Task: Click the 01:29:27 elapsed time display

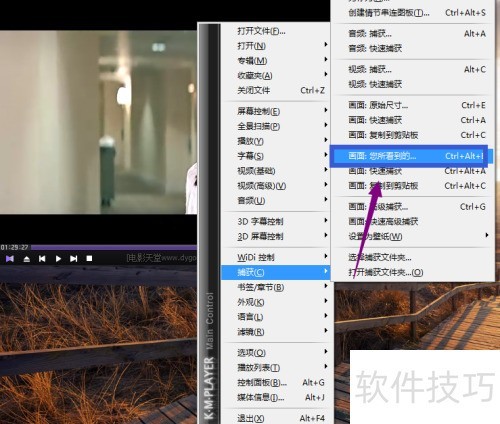Action: [x=14, y=247]
